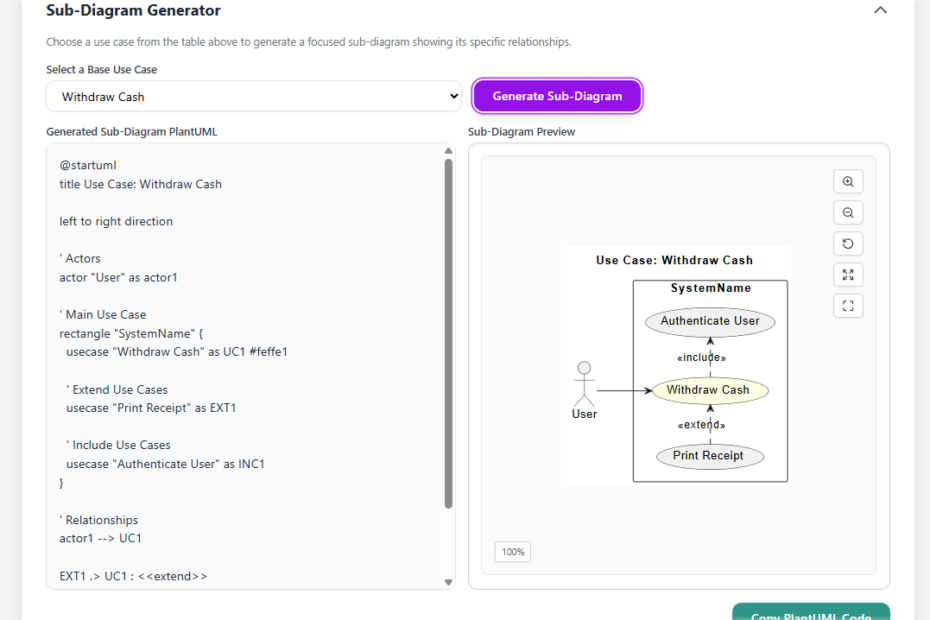Image resolution: width=930 pixels, height=620 pixels.
Task: Select the zoom-in icon on the preview
Action: 848,181
